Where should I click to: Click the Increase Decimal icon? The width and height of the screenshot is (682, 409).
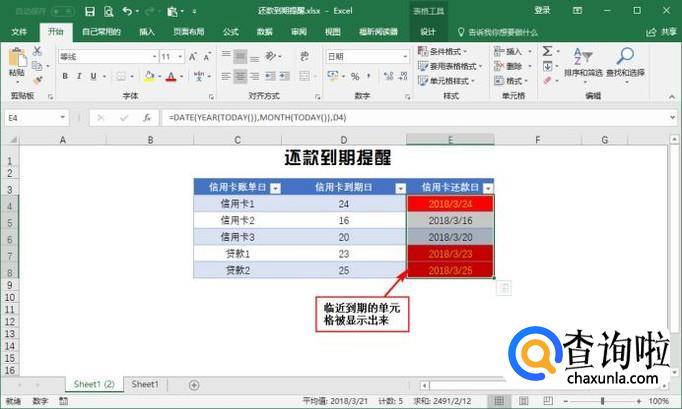coord(388,77)
